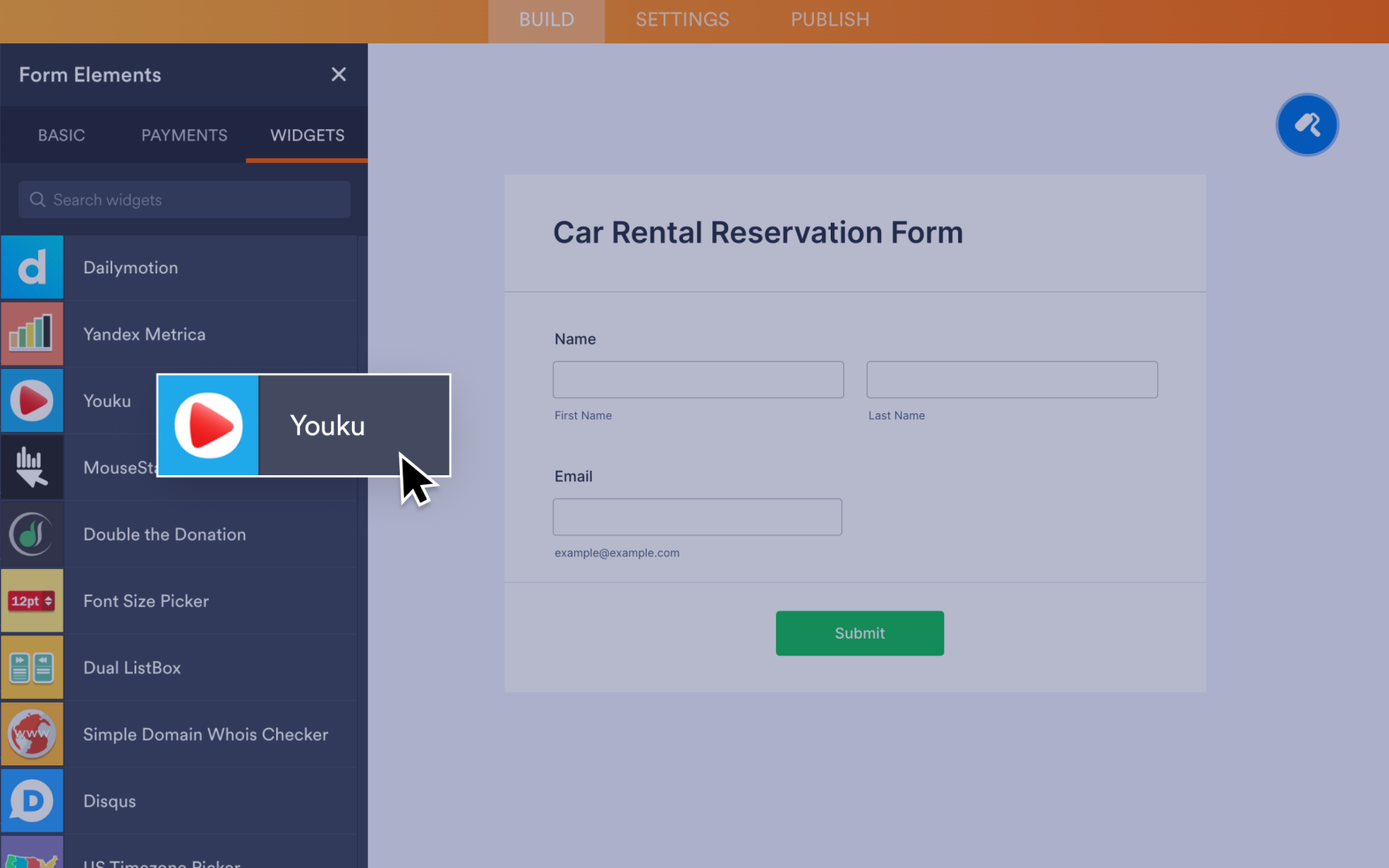Select the Dailymotion widget icon

[x=32, y=267]
